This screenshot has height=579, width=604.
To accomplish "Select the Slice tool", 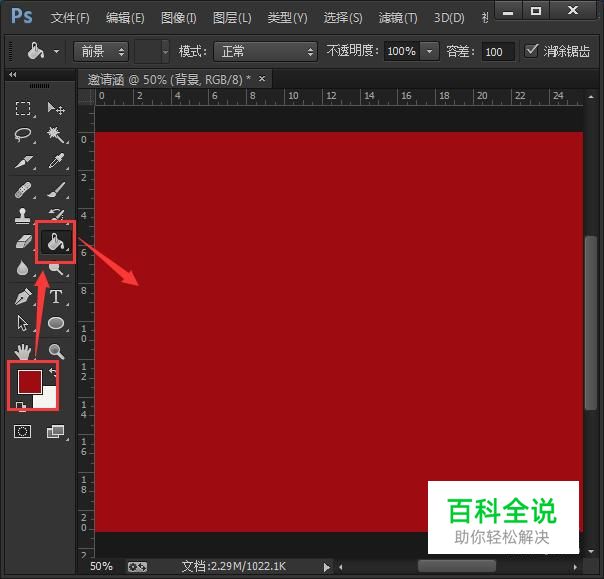I will [23, 161].
